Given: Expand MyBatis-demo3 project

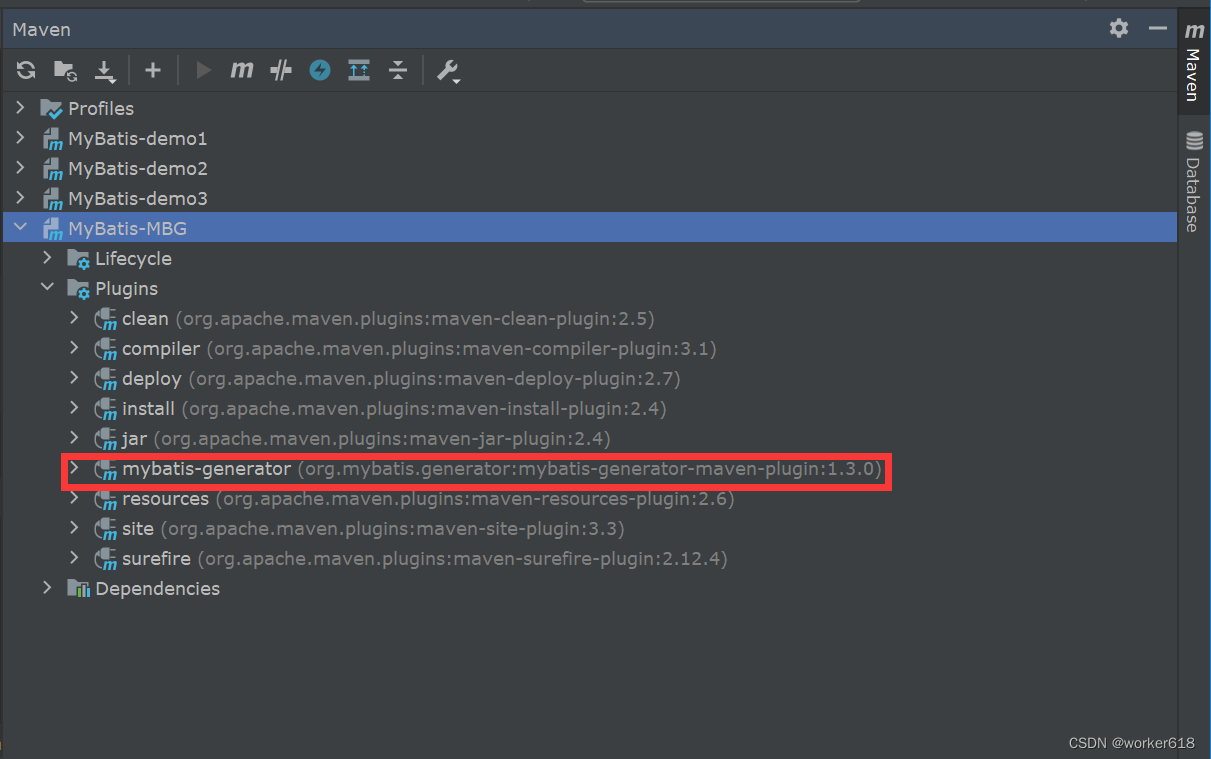Looking at the screenshot, I should coord(20,198).
